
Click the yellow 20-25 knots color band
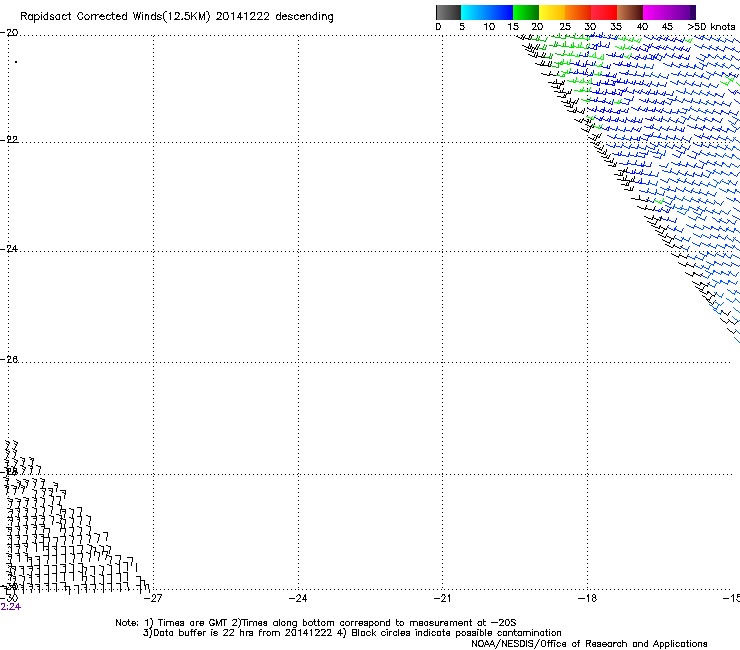pyautogui.click(x=552, y=12)
